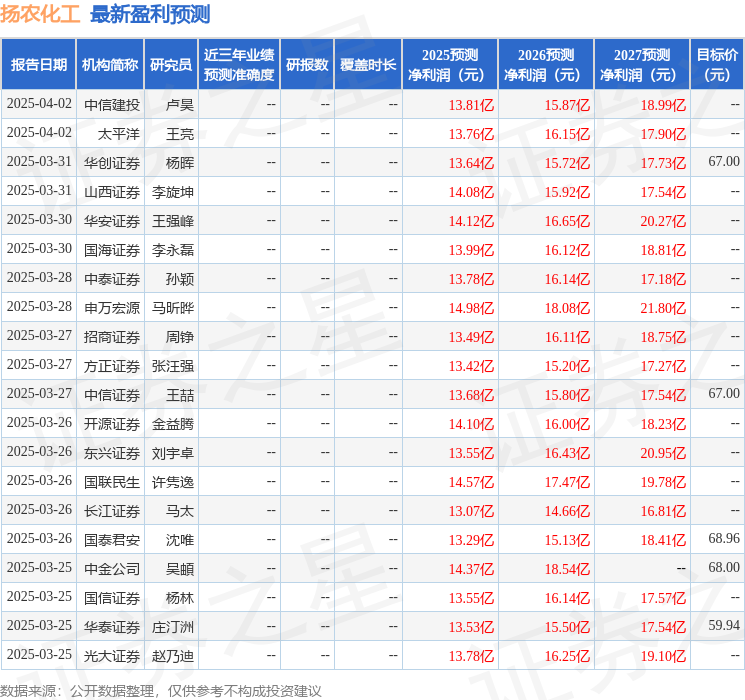Select the 报告日期 column header
Image resolution: width=745 pixels, height=700 pixels.
(38, 65)
